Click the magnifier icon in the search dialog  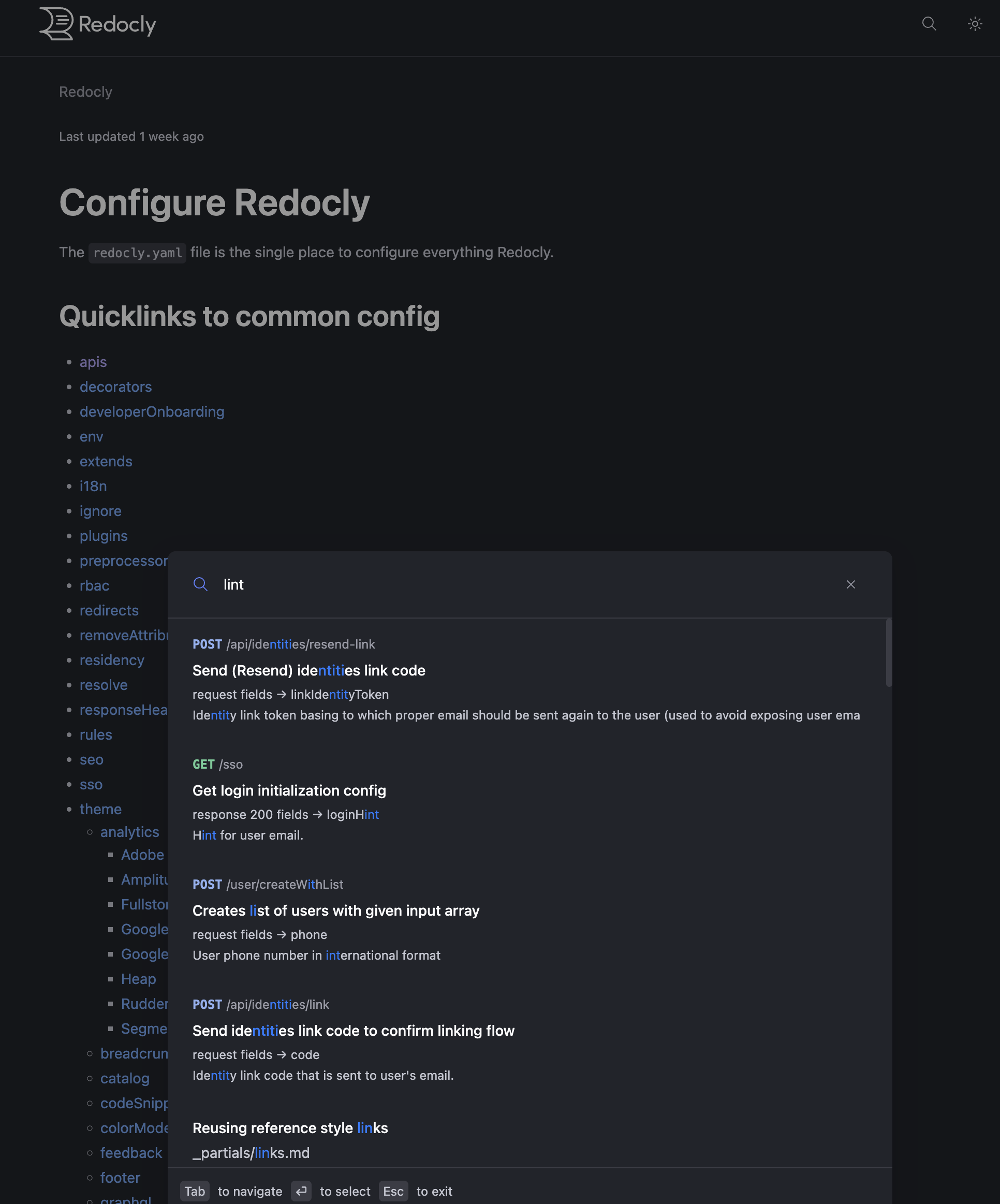coord(200,584)
